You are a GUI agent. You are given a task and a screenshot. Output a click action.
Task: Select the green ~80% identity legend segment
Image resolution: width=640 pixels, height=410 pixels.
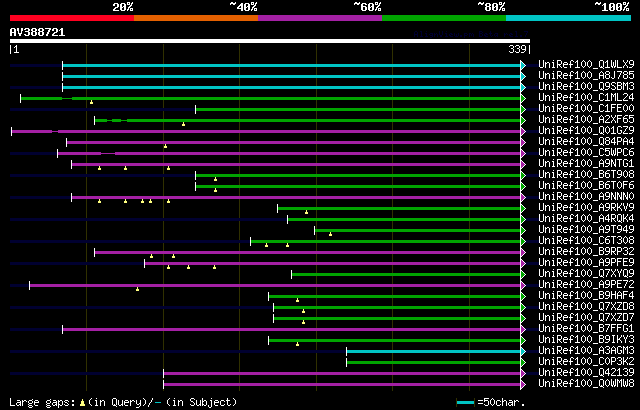point(444,18)
